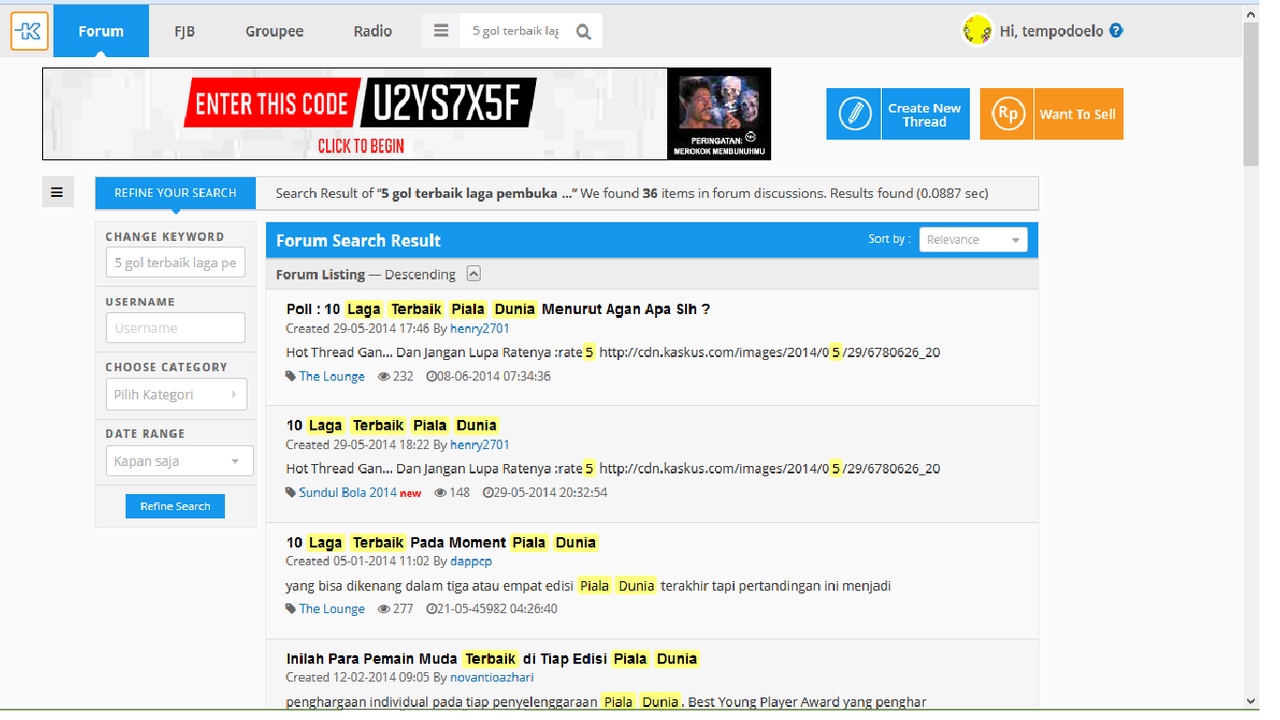Click the scrollbar down arrow
Viewport: 1280px width, 720px height.
click(1251, 701)
